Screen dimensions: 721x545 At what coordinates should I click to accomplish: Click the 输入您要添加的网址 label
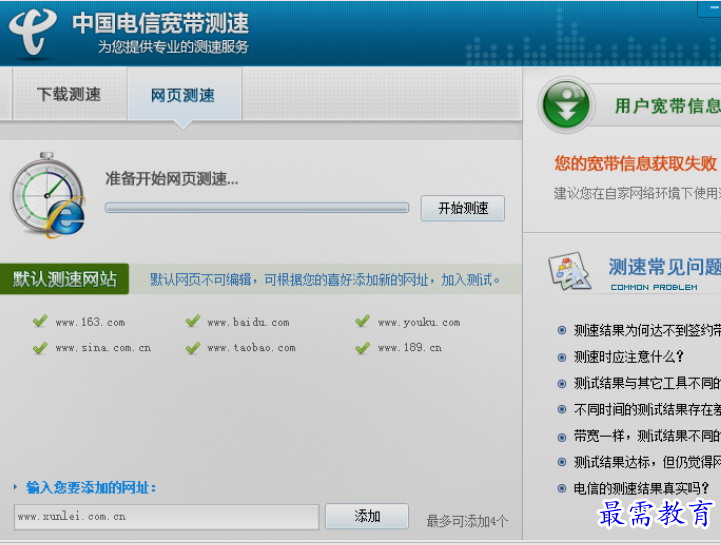click(91, 487)
